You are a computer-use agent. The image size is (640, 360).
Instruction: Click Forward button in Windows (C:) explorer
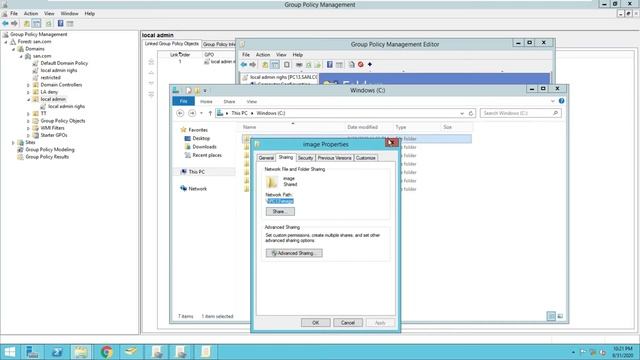click(192, 113)
